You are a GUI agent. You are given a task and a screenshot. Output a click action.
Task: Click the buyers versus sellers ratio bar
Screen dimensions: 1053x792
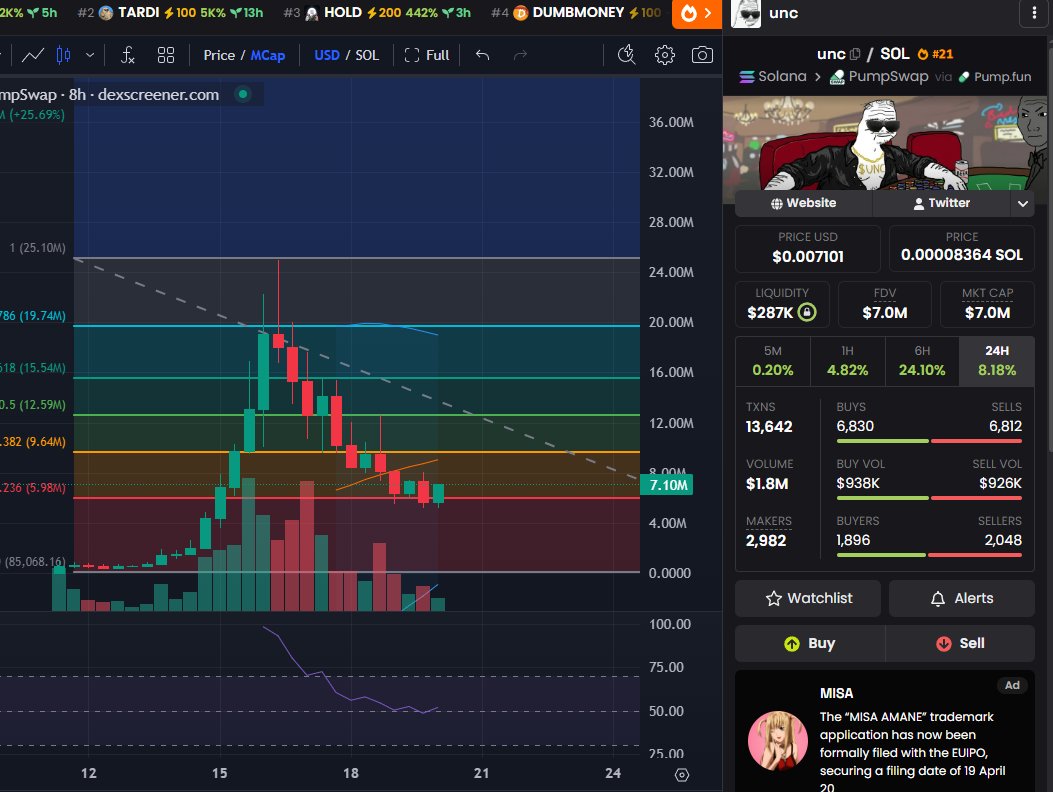[x=929, y=556]
